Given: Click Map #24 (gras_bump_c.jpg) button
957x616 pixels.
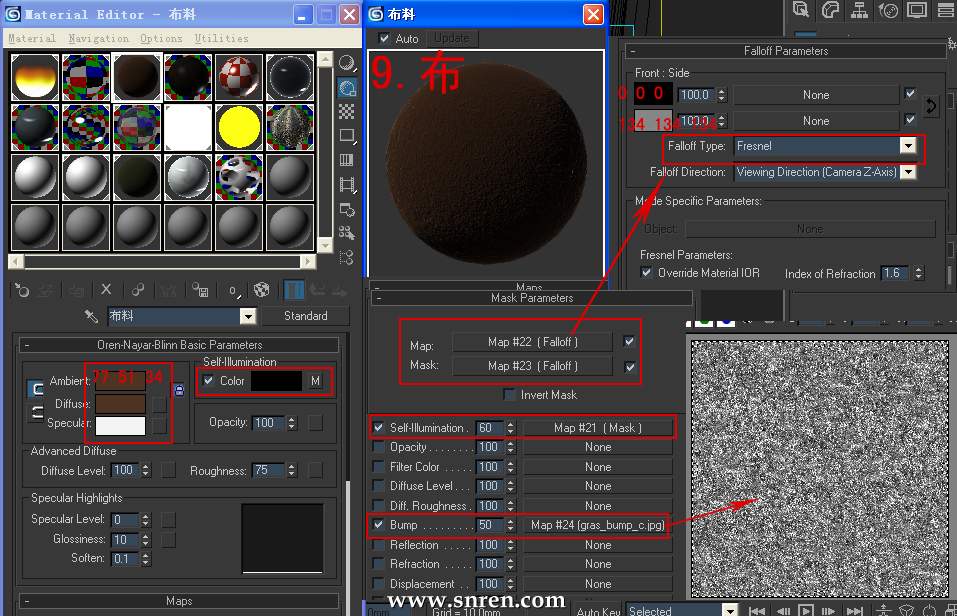Looking at the screenshot, I should 598,524.
